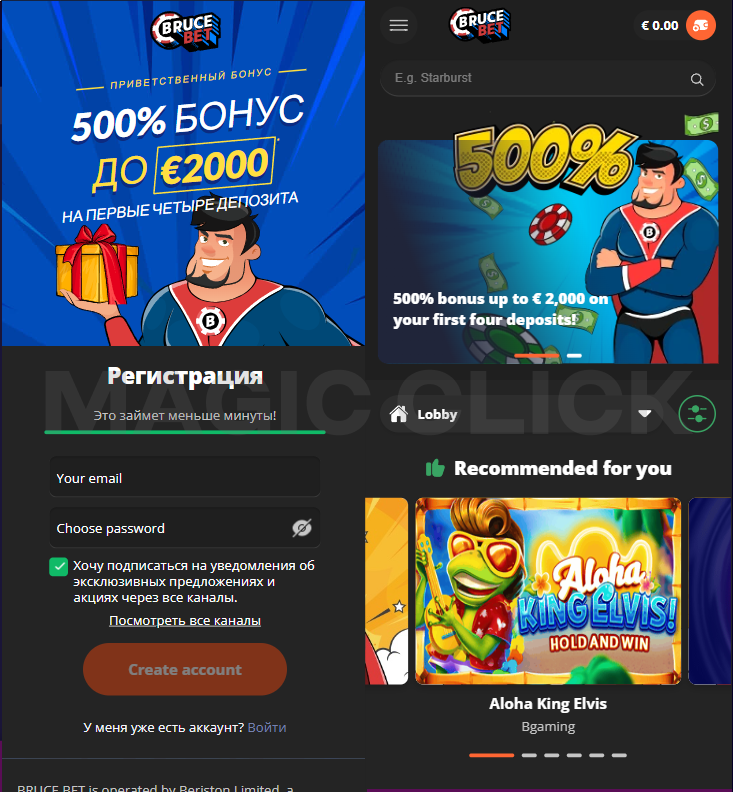Open the Aloha King Elvis game thumbnail
Screen dimensions: 733x792
pos(548,591)
